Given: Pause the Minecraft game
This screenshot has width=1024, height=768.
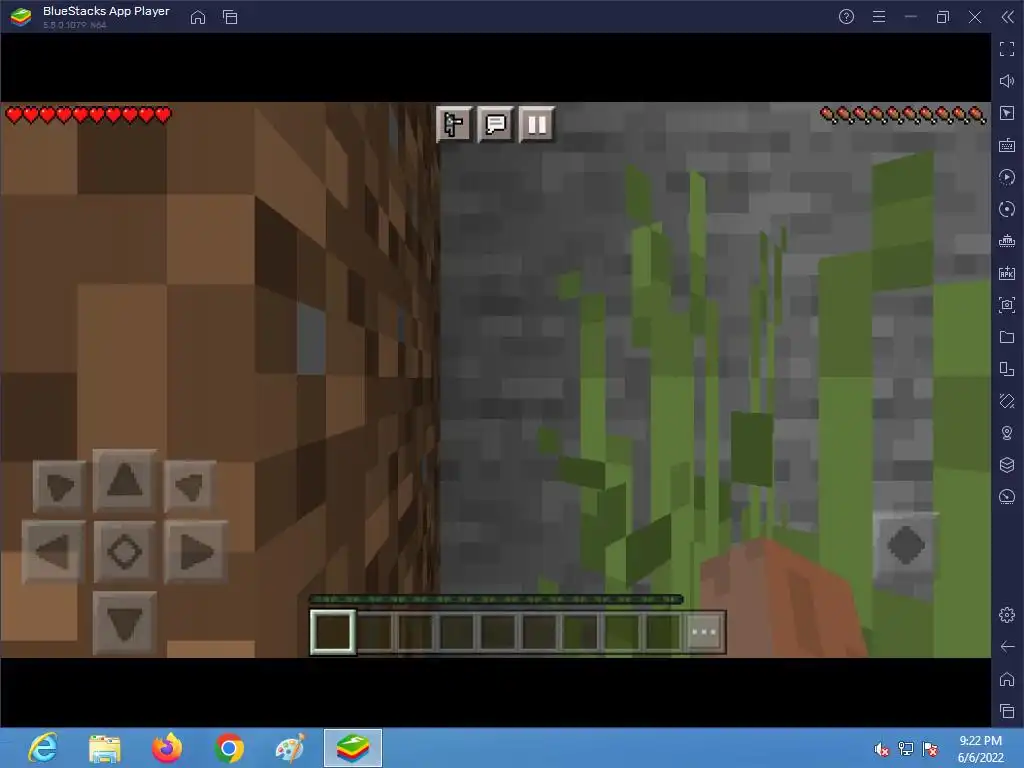Looking at the screenshot, I should (x=537, y=124).
